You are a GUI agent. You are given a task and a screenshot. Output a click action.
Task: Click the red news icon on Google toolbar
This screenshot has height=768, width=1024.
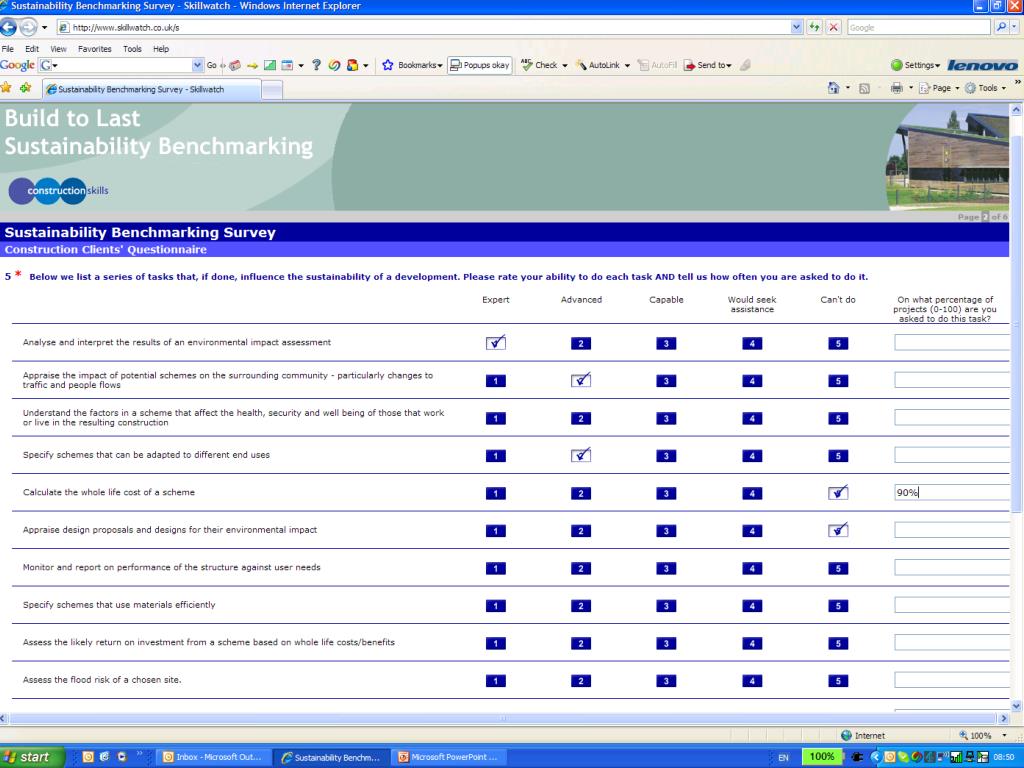click(x=235, y=65)
